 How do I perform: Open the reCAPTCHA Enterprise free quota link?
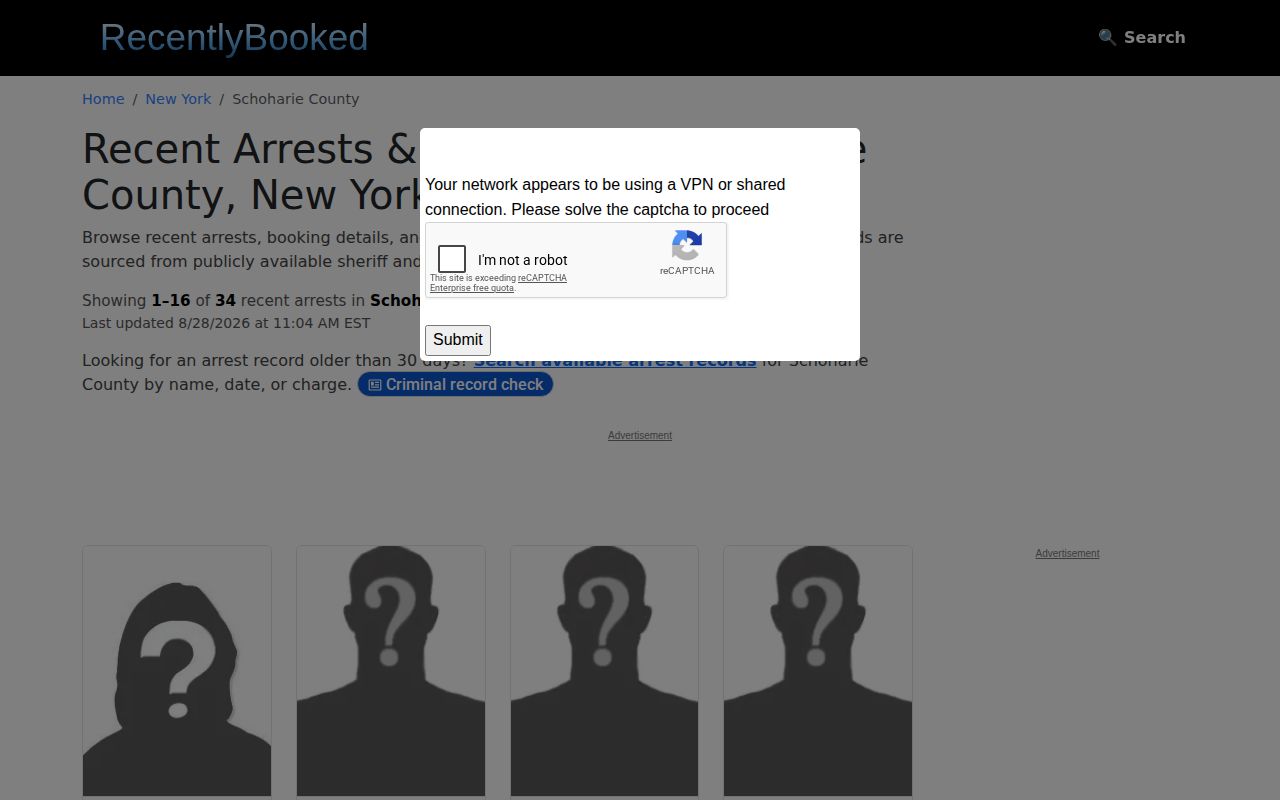point(498,283)
